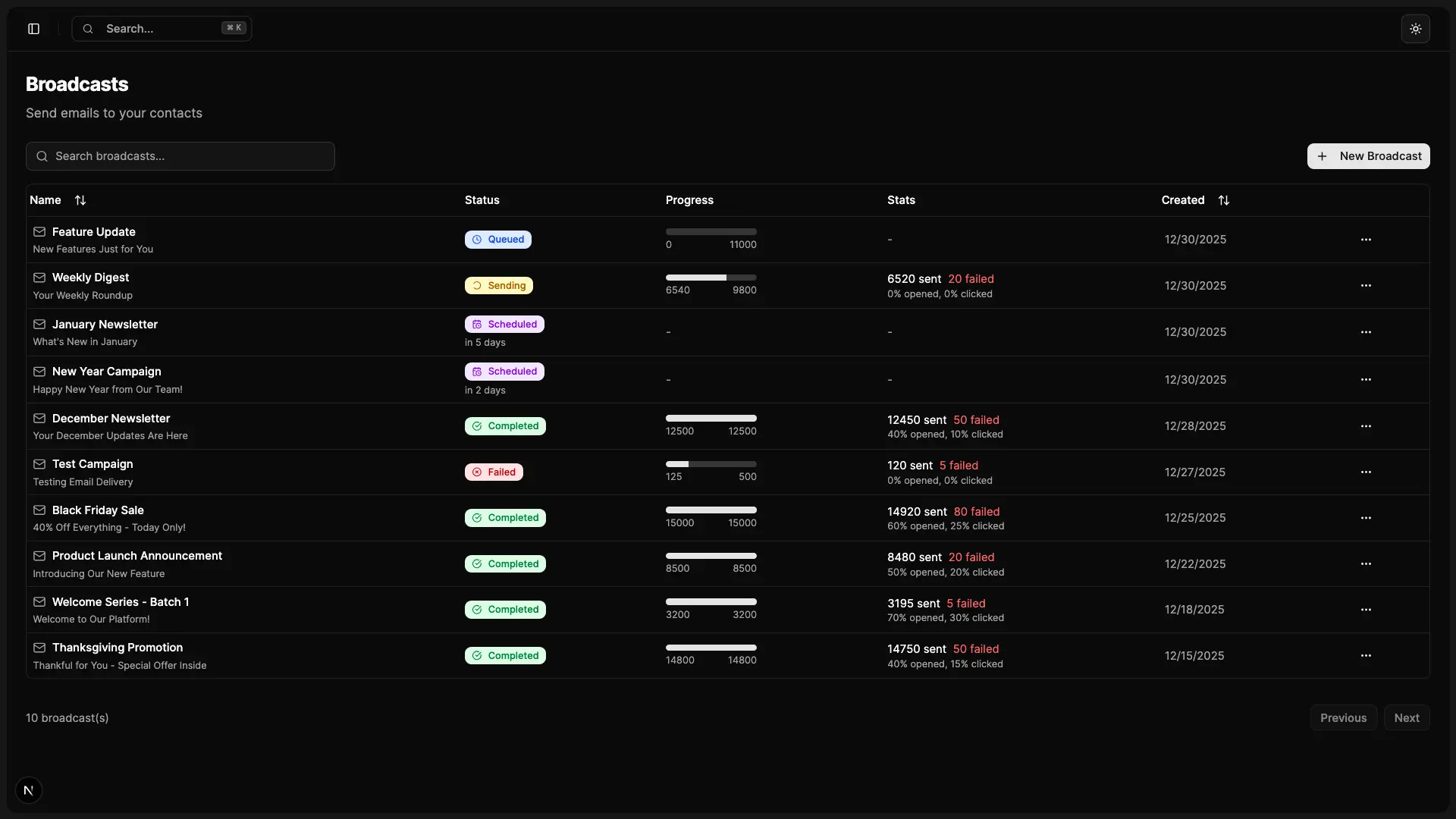Open the actions menu for Test Campaign

[1367, 472]
